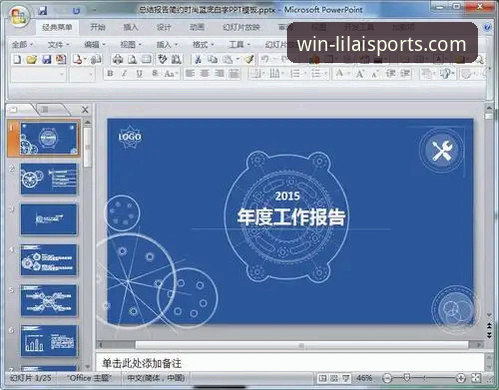499x390 pixels.
Task: Click the 46% zoom level
Action: [x=364, y=378]
